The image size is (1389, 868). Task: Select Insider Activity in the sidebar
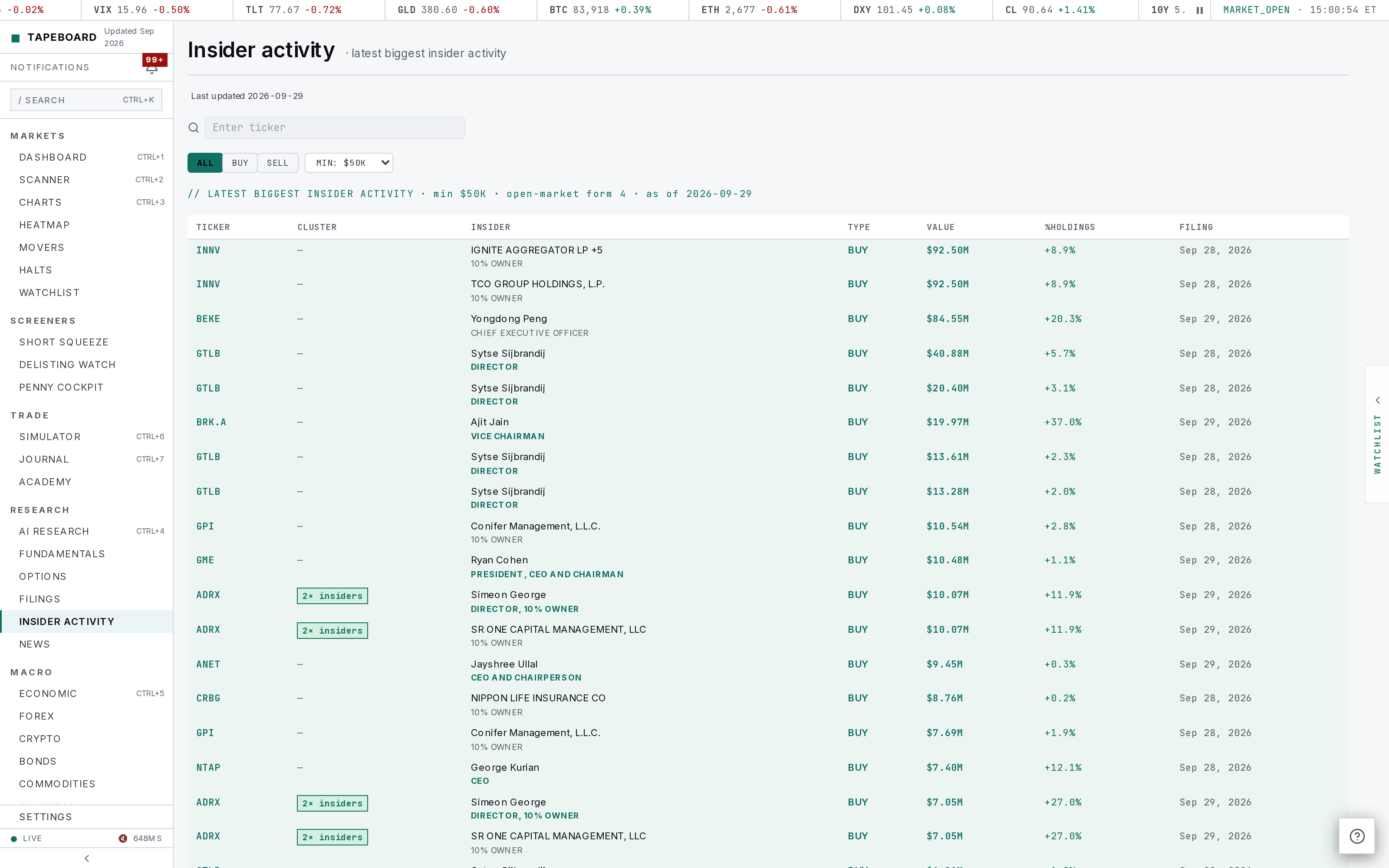point(86,622)
